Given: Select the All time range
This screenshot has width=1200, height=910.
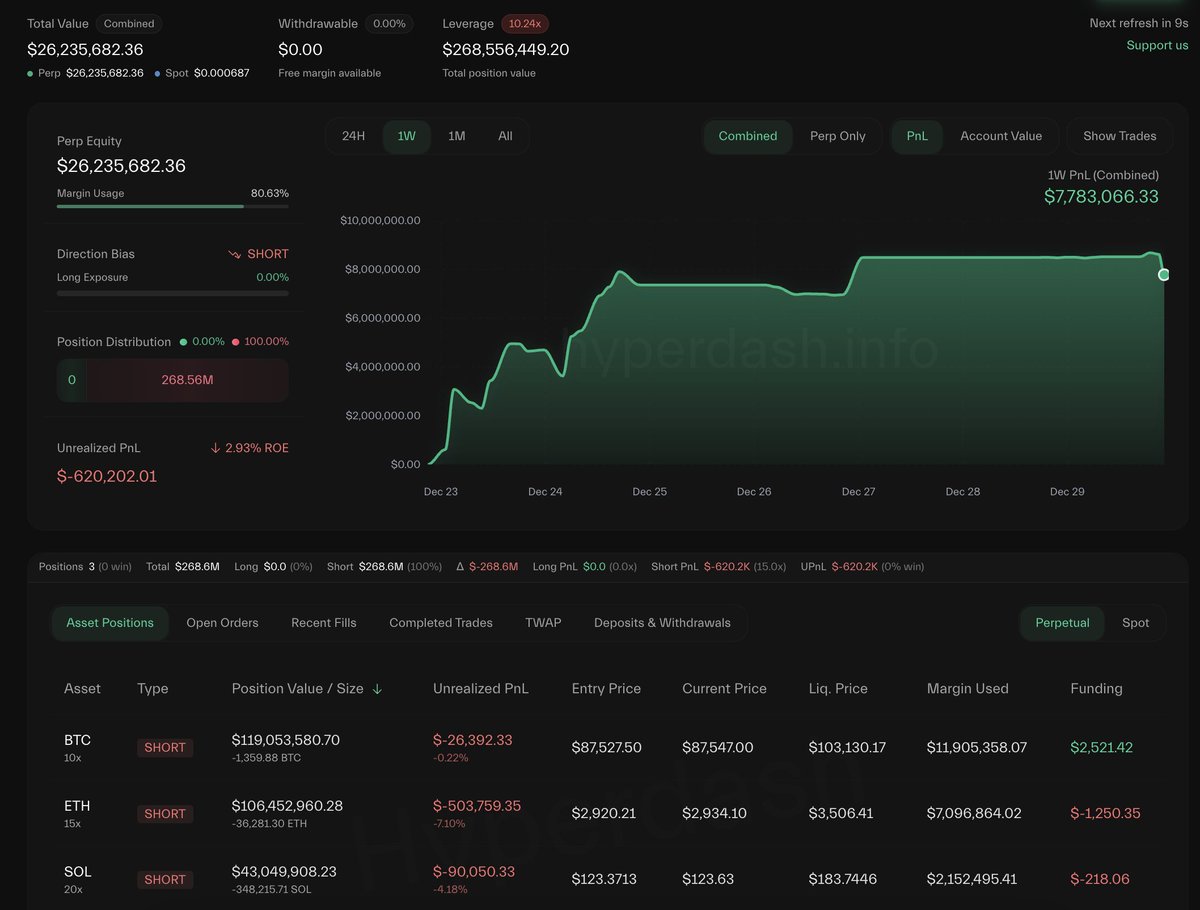Looking at the screenshot, I should (x=505, y=136).
